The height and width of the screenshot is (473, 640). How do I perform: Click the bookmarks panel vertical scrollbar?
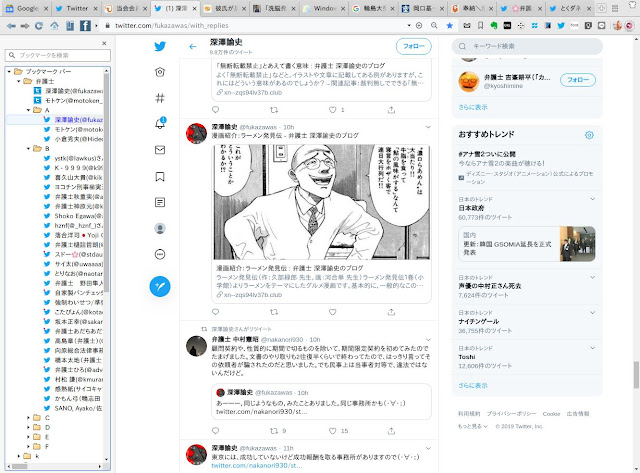pos(107,183)
